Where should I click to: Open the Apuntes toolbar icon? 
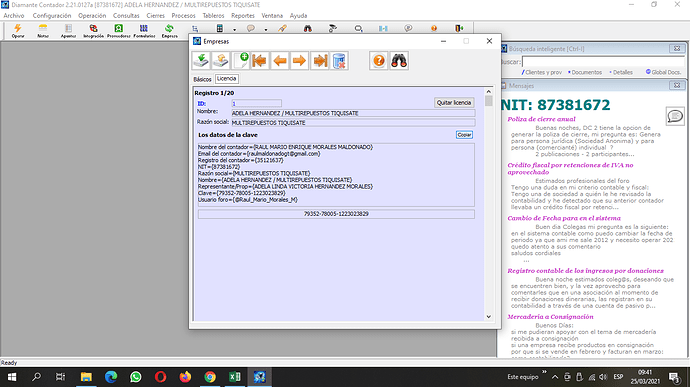[68, 31]
